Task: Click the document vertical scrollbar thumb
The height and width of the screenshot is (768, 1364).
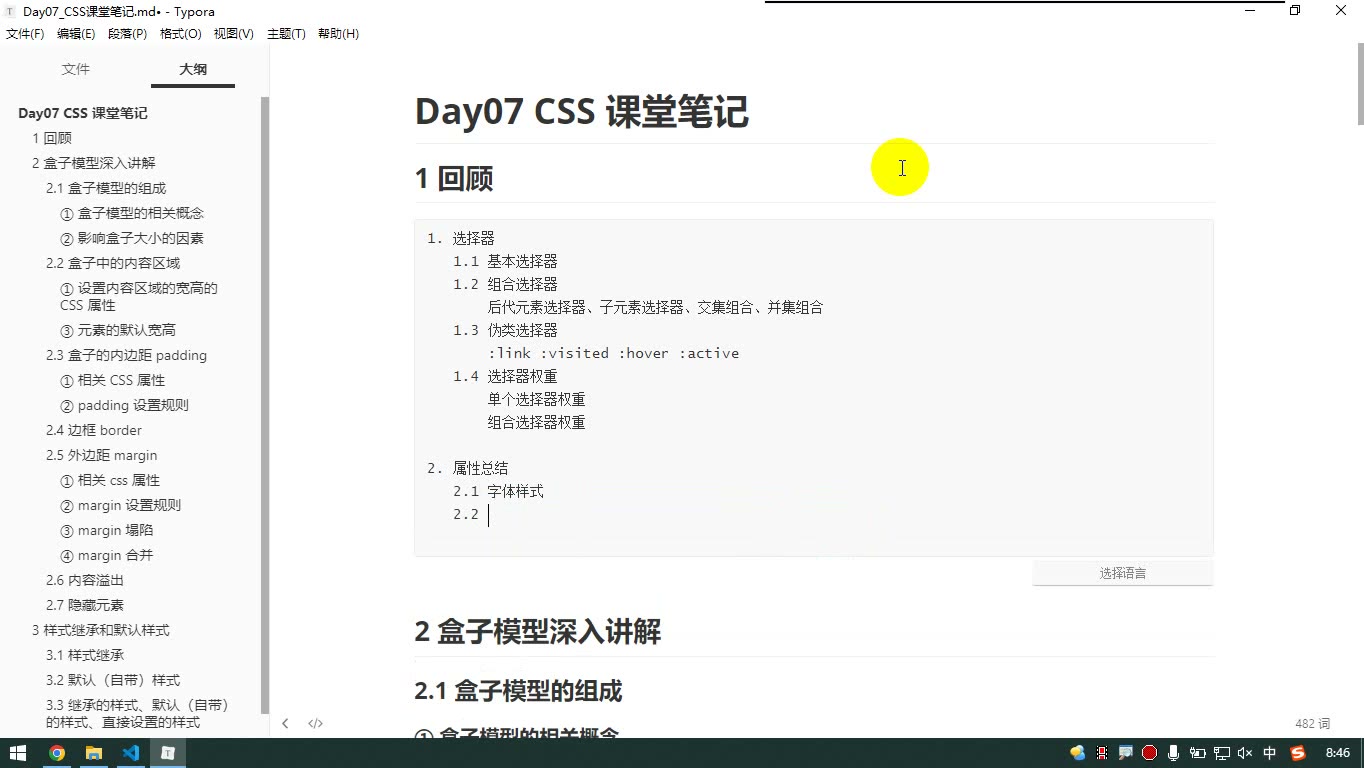Action: pyautogui.click(x=1359, y=85)
